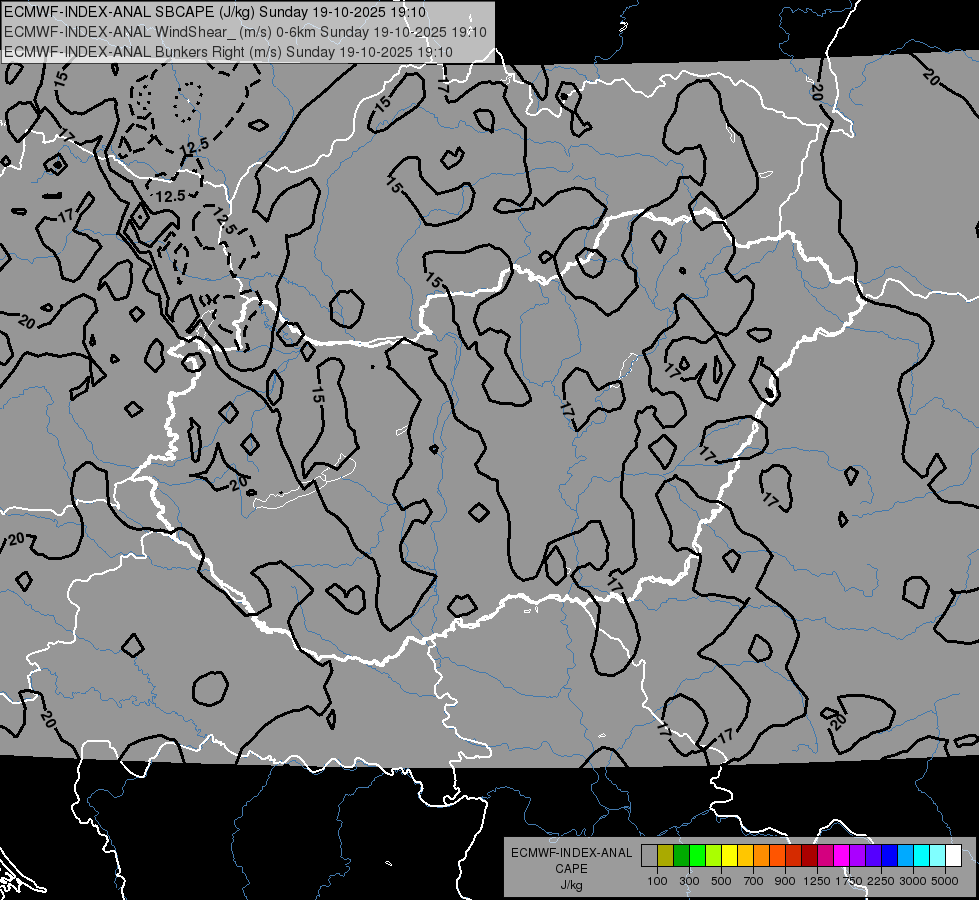This screenshot has height=900, width=979.
Task: Click the ECMWF-INDEX-ANAL legend title
Action: pos(571,853)
